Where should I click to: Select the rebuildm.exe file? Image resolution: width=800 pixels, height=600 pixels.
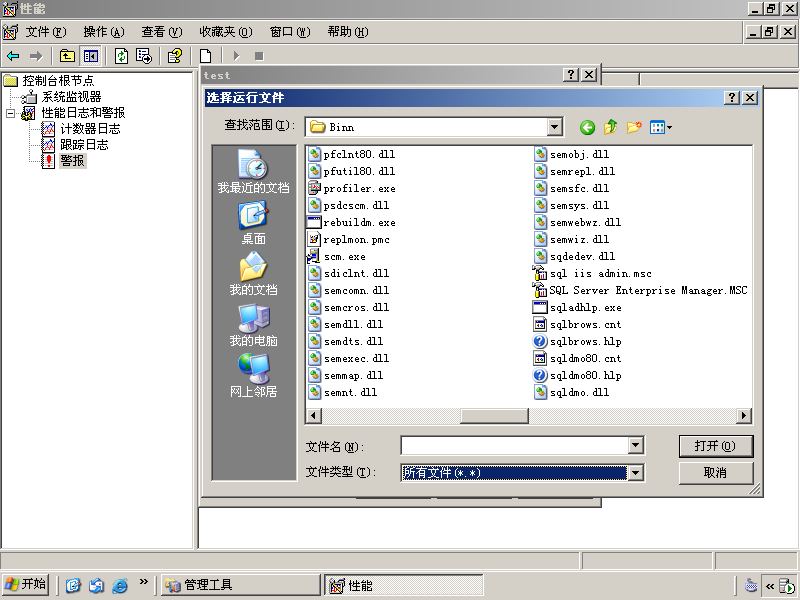pyautogui.click(x=352, y=222)
